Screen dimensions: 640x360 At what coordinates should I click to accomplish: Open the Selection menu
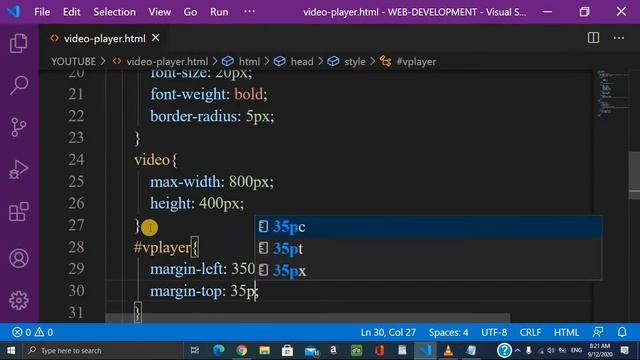click(114, 12)
